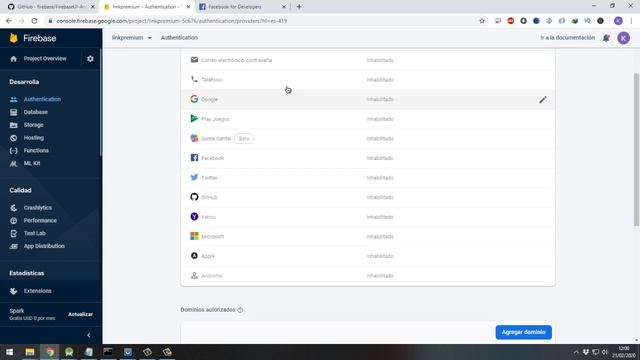Open a new browser tab
The height and width of the screenshot is (360, 640).
pyautogui.click(x=299, y=7)
